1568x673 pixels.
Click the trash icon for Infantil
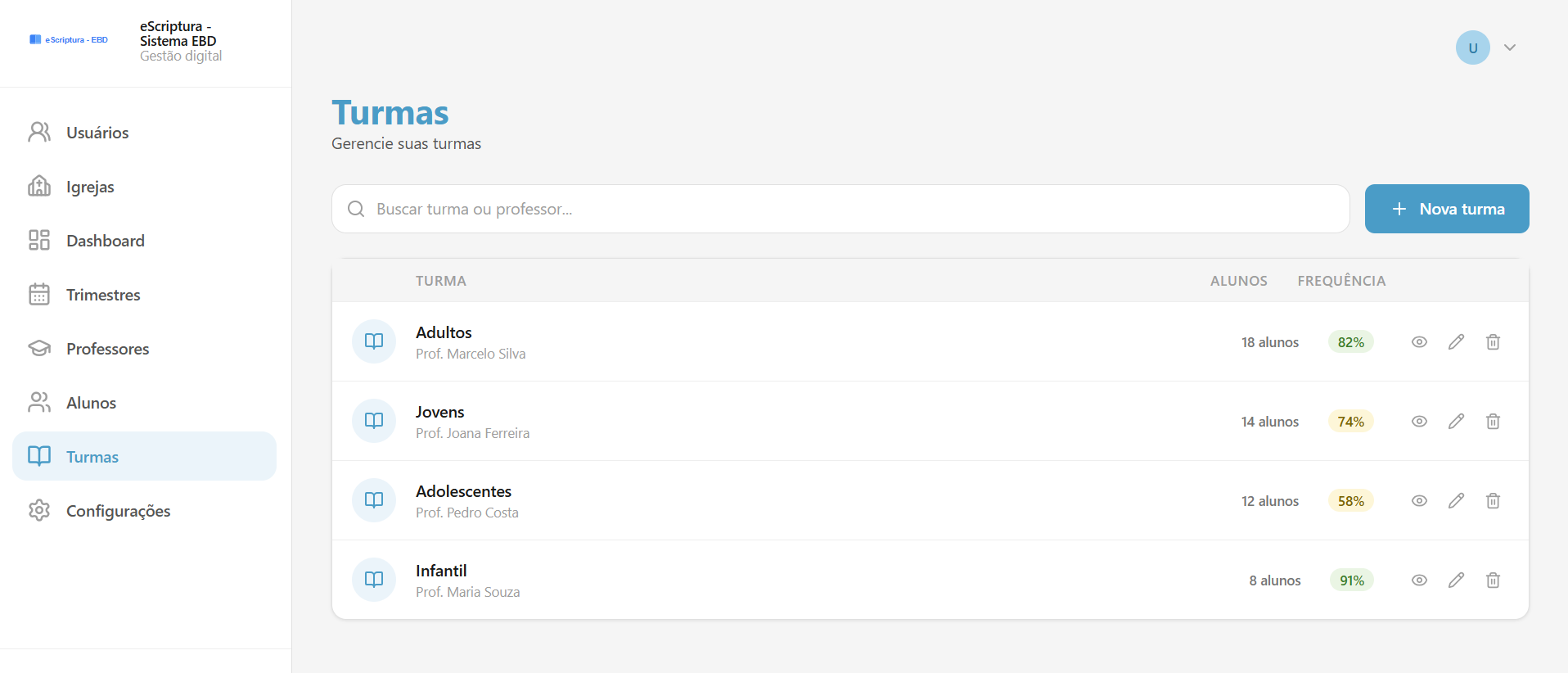(x=1493, y=580)
